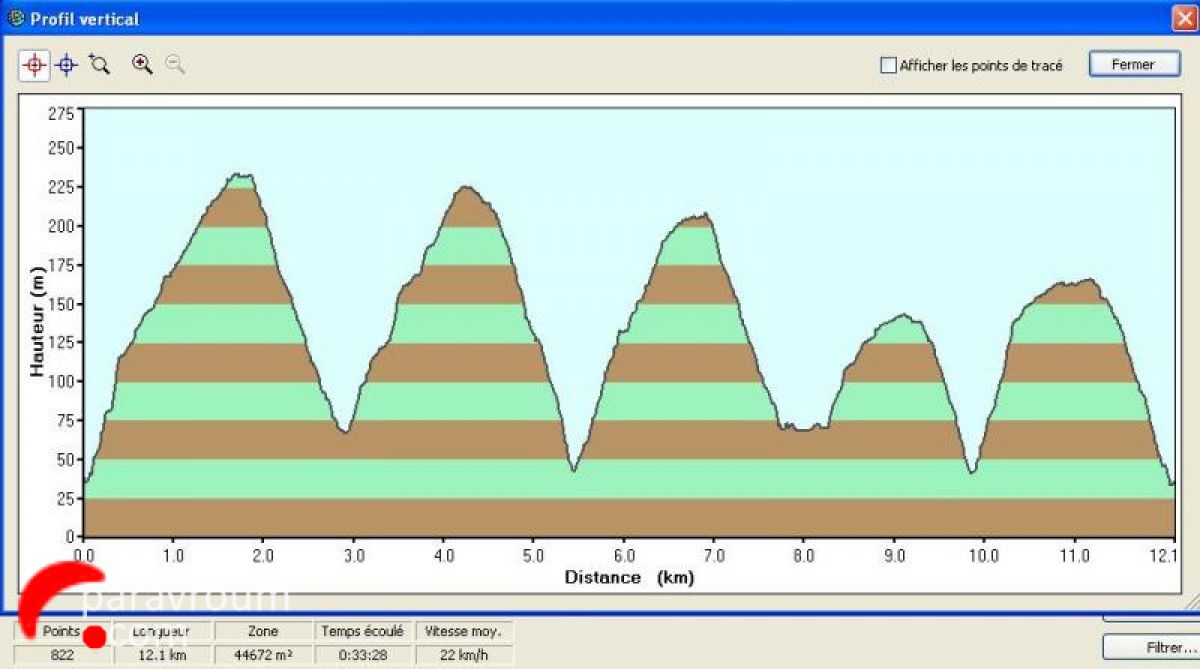Click the Zone value 44672 m²

click(x=264, y=655)
